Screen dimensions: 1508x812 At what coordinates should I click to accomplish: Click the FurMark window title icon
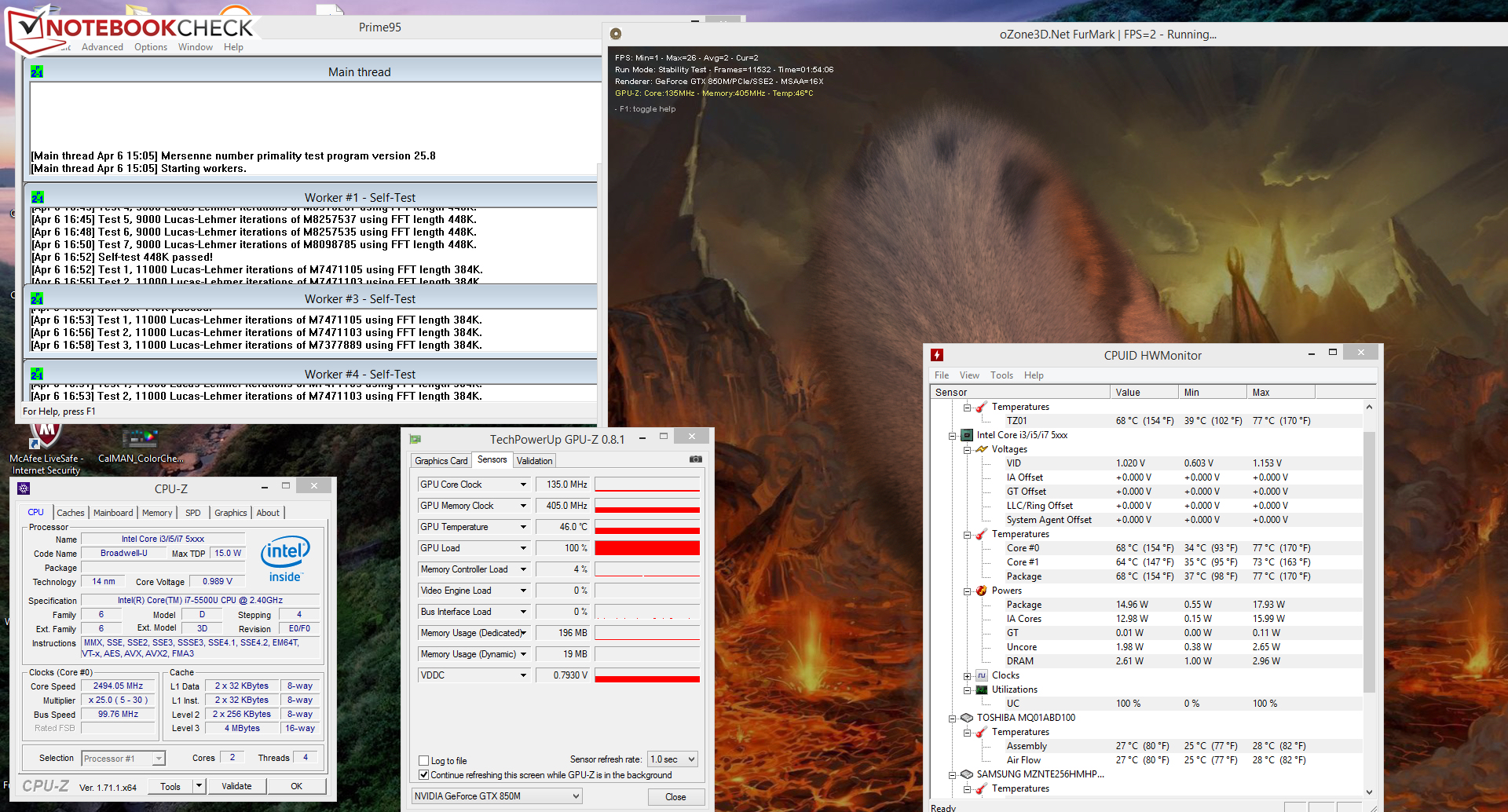(x=616, y=34)
